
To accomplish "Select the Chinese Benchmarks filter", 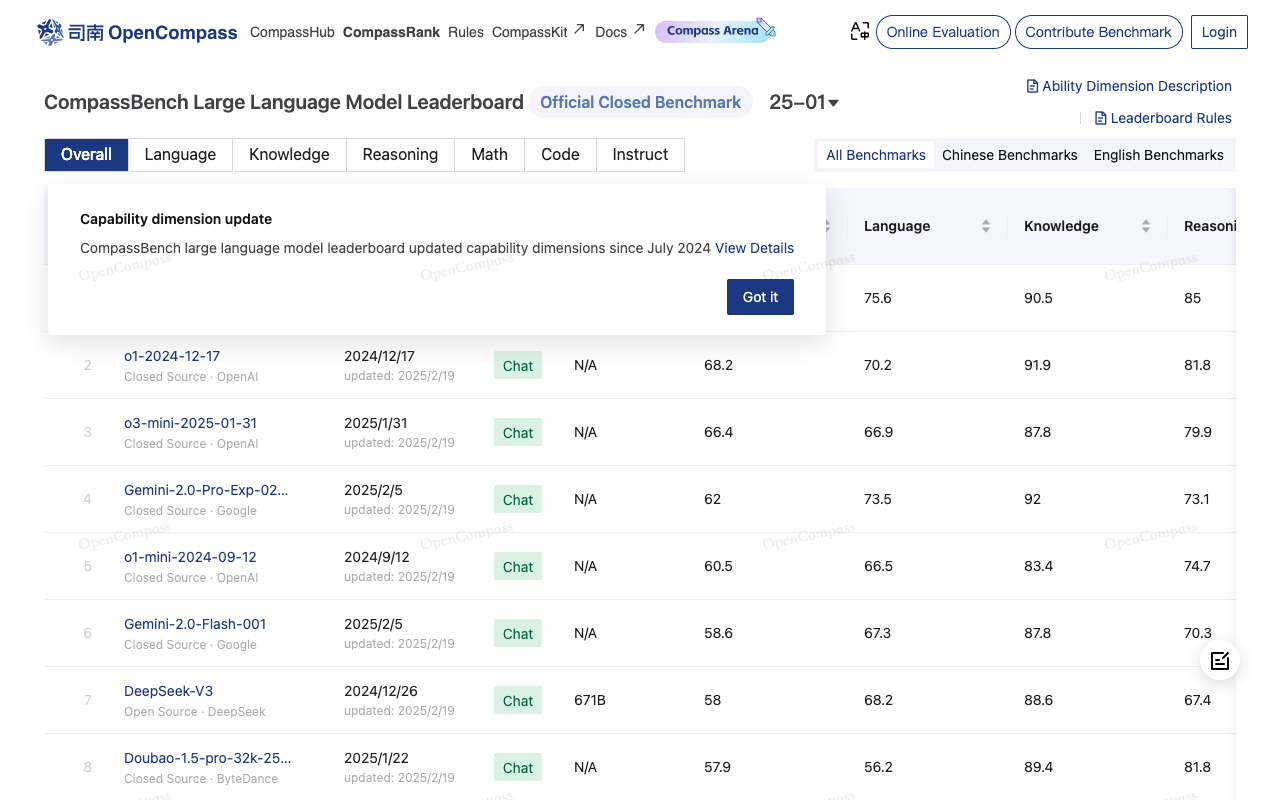I will [1009, 155].
